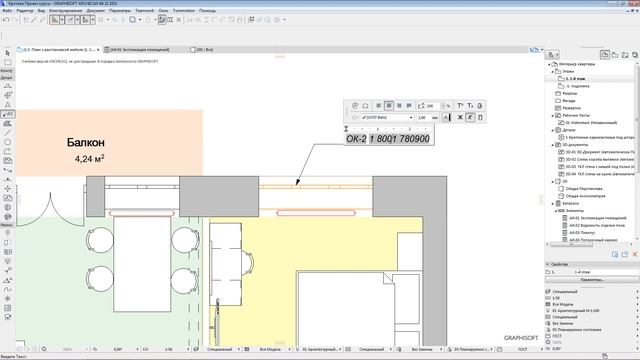Viewport: 640px width, 360px height.
Task: Click strikethrough icon in text toolbar
Action: (x=480, y=106)
